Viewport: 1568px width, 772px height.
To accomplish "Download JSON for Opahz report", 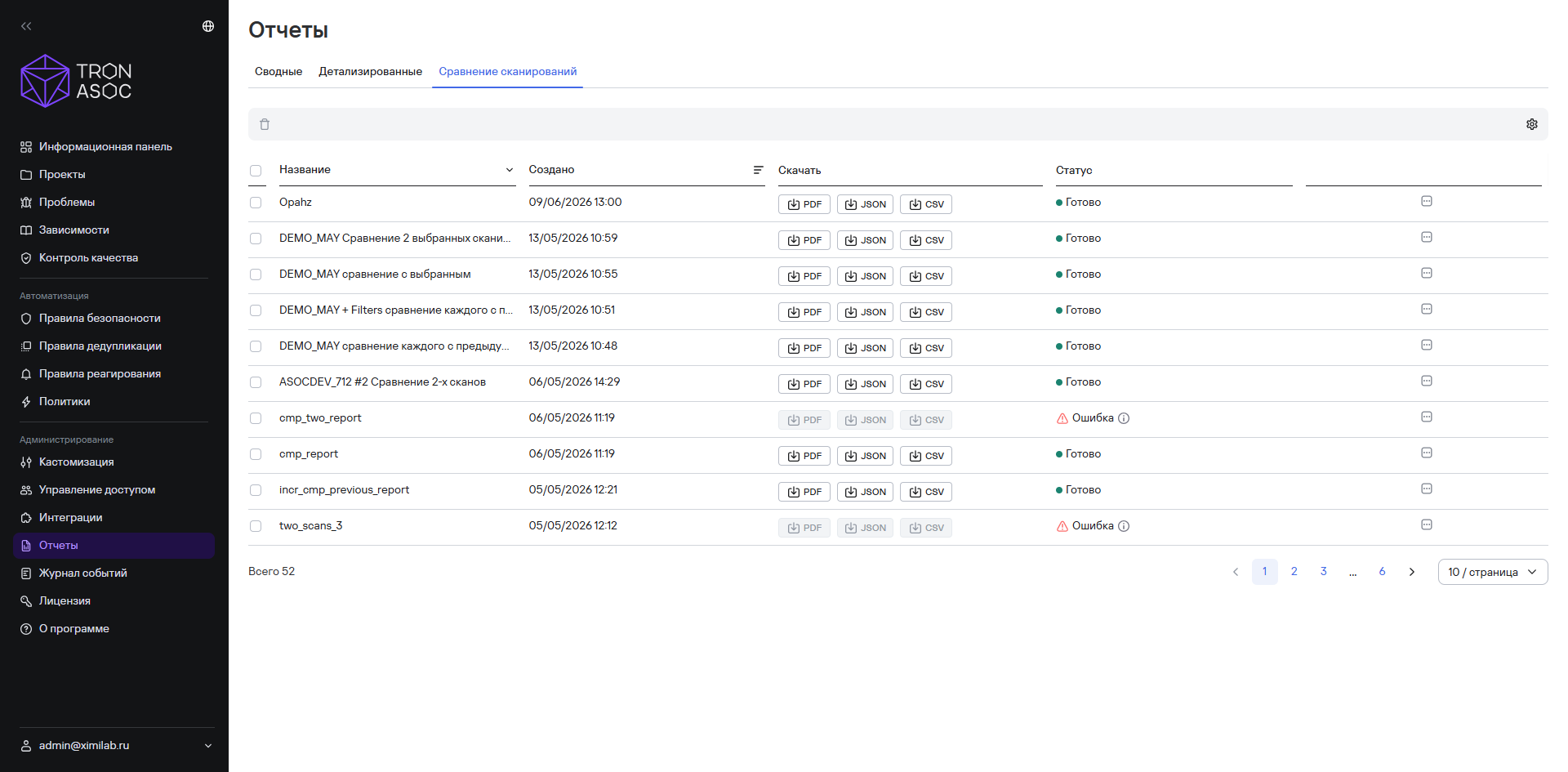I will coord(865,204).
